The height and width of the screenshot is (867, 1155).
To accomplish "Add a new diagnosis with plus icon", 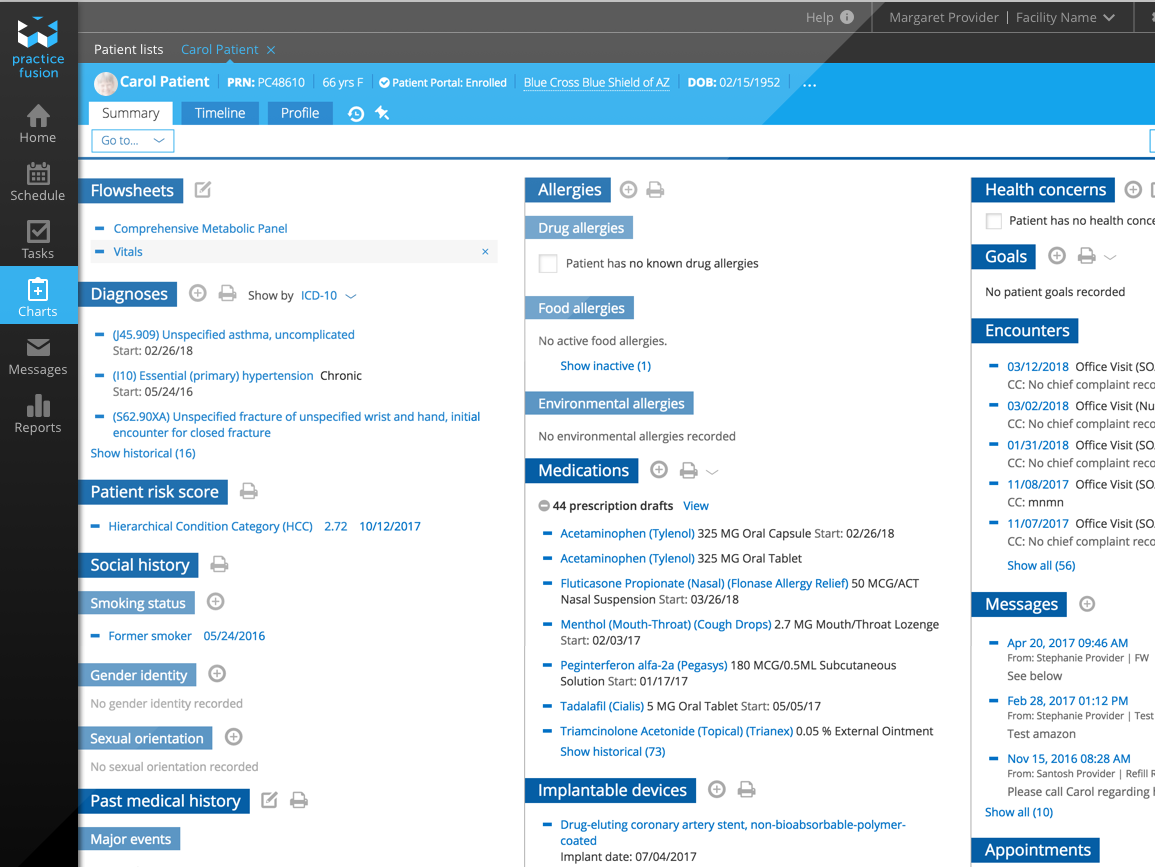I will pos(198,293).
